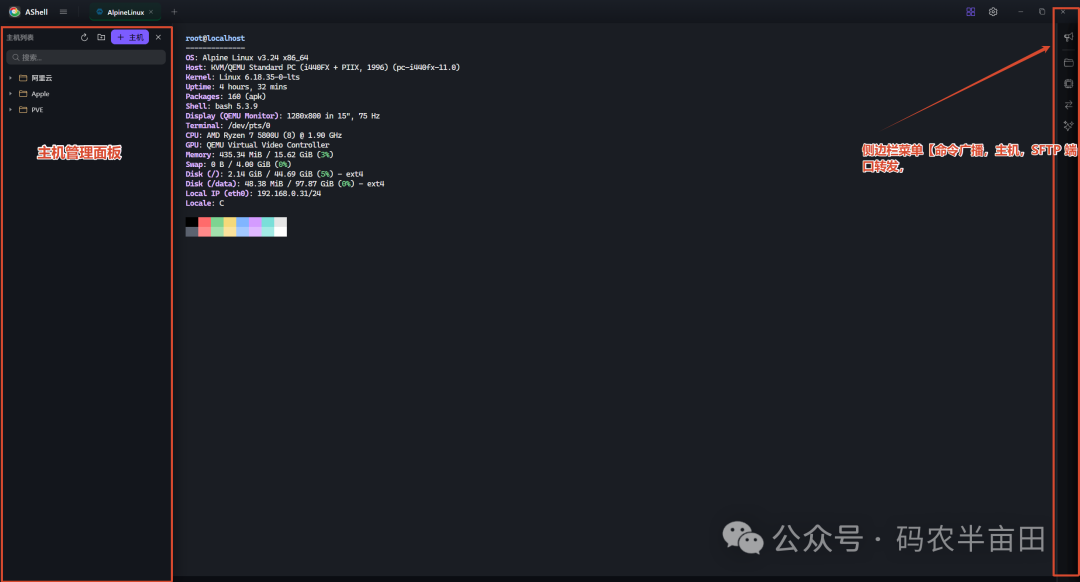1080x582 pixels.
Task: Click the AShell logo icon
Action: [14, 12]
